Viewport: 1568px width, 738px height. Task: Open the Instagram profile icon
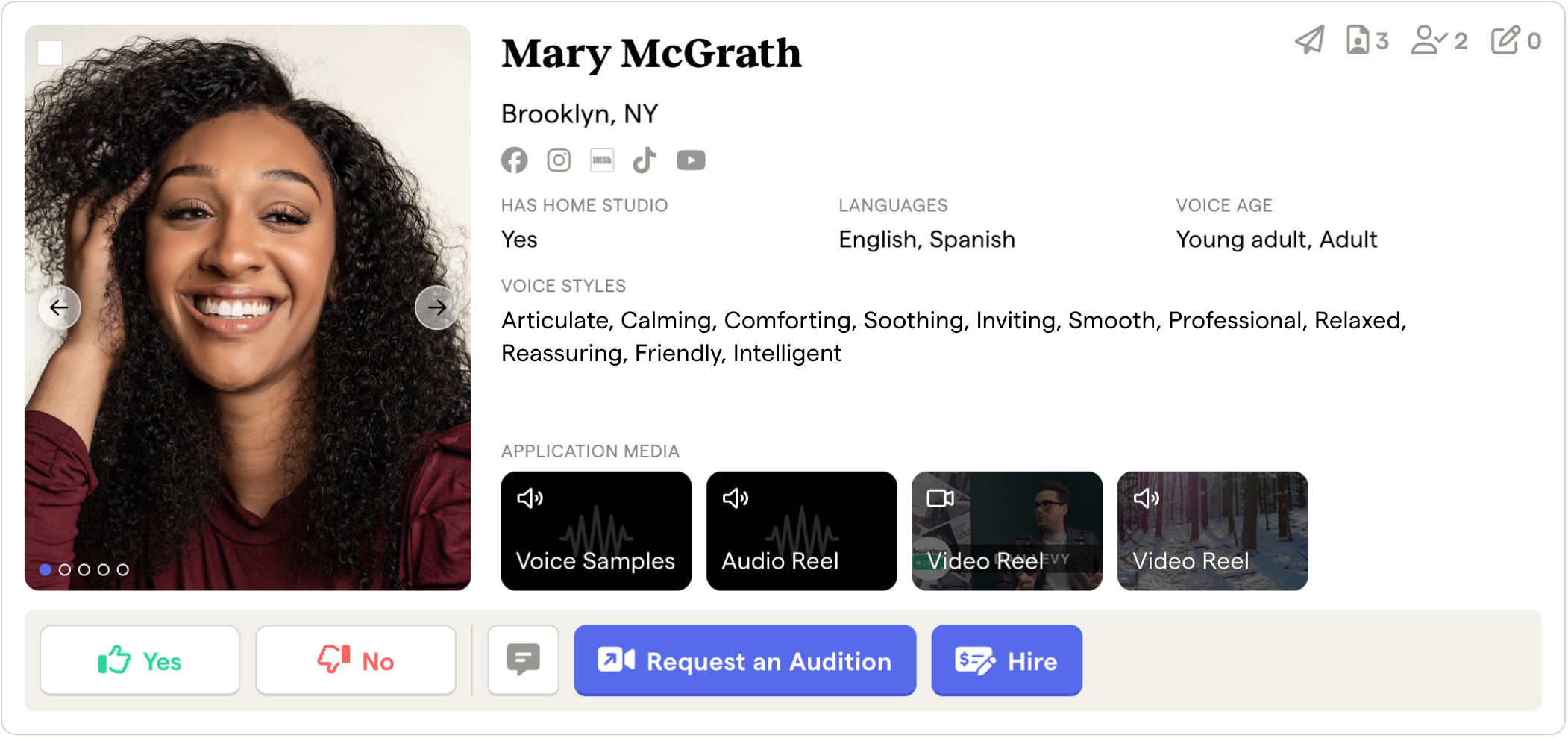pos(559,160)
